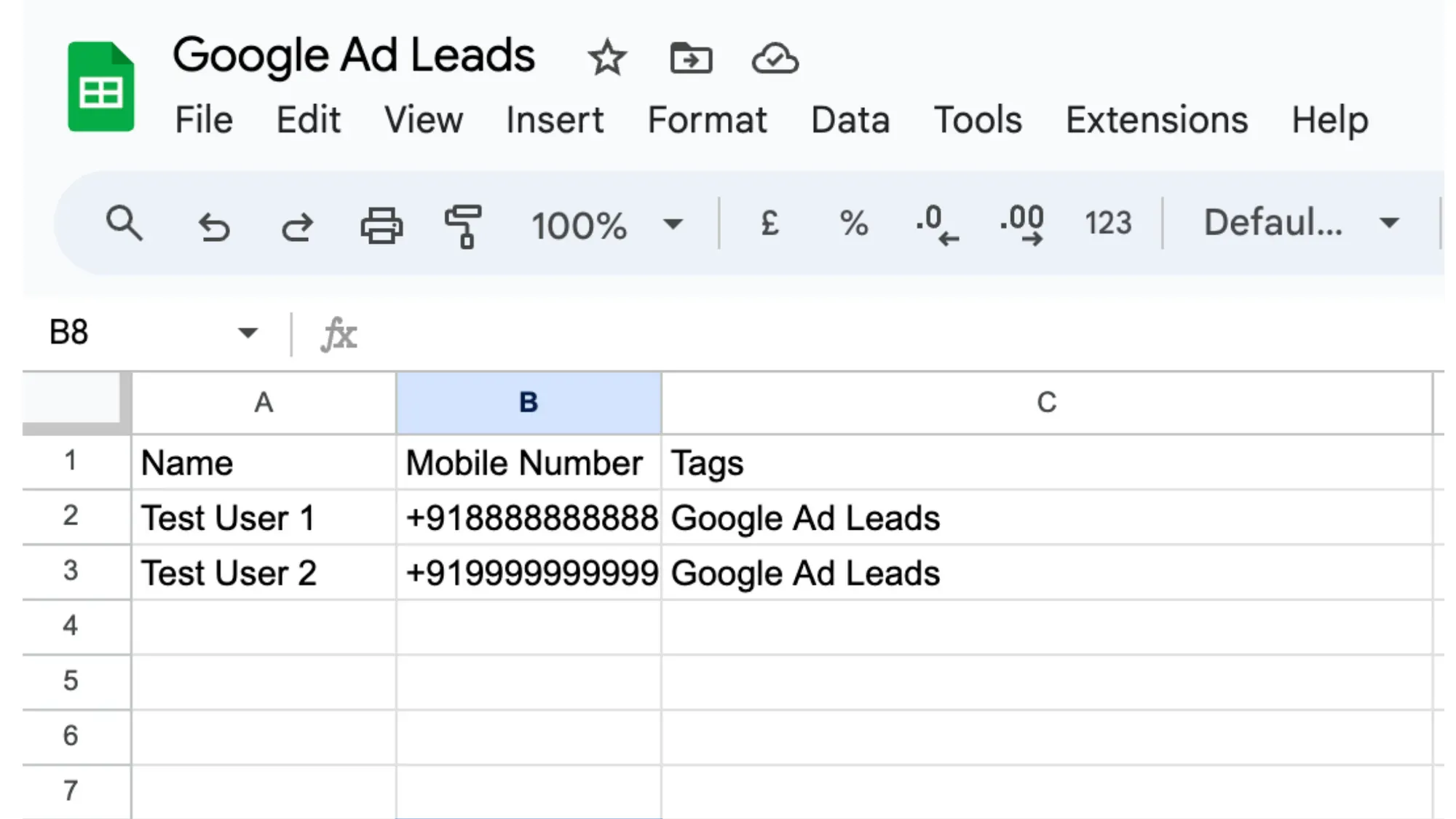1456x819 pixels.
Task: Format selection as currency
Action: (769, 224)
